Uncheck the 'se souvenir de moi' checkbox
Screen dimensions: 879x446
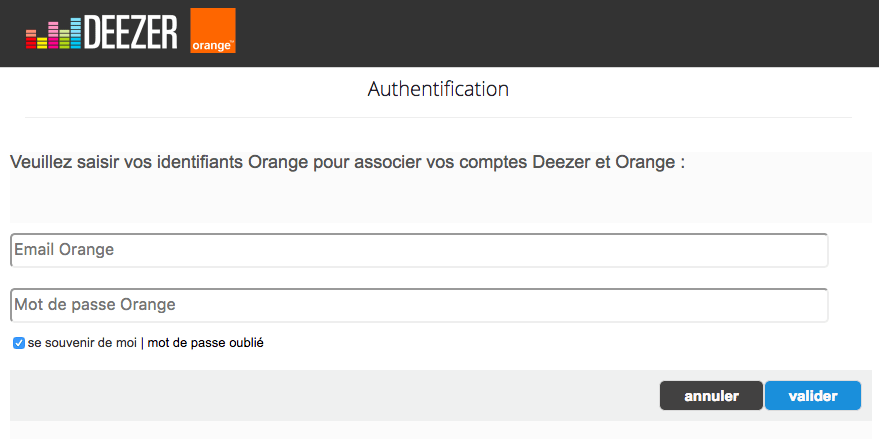[x=18, y=343]
